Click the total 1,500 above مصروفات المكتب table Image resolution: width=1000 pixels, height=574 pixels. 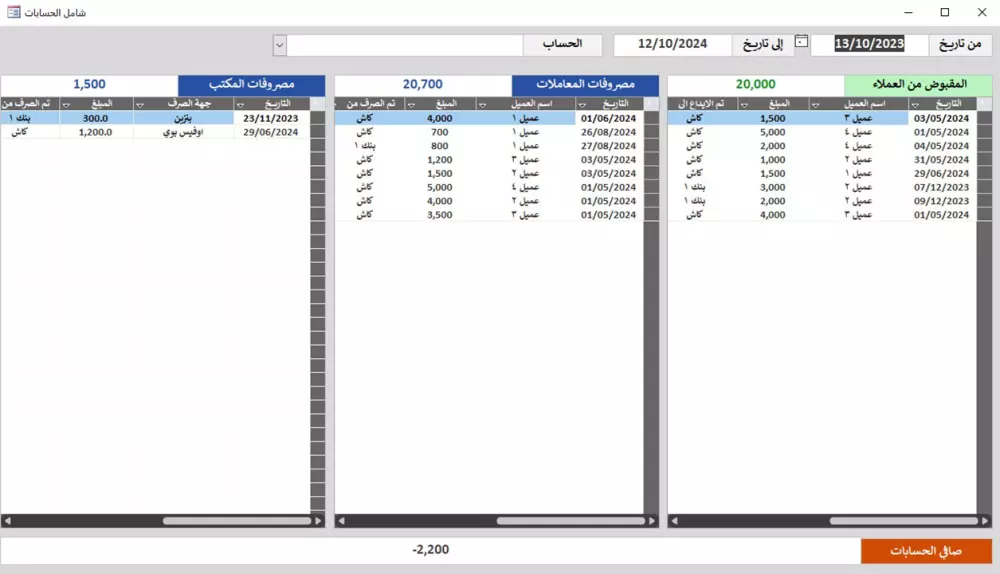[x=89, y=84]
